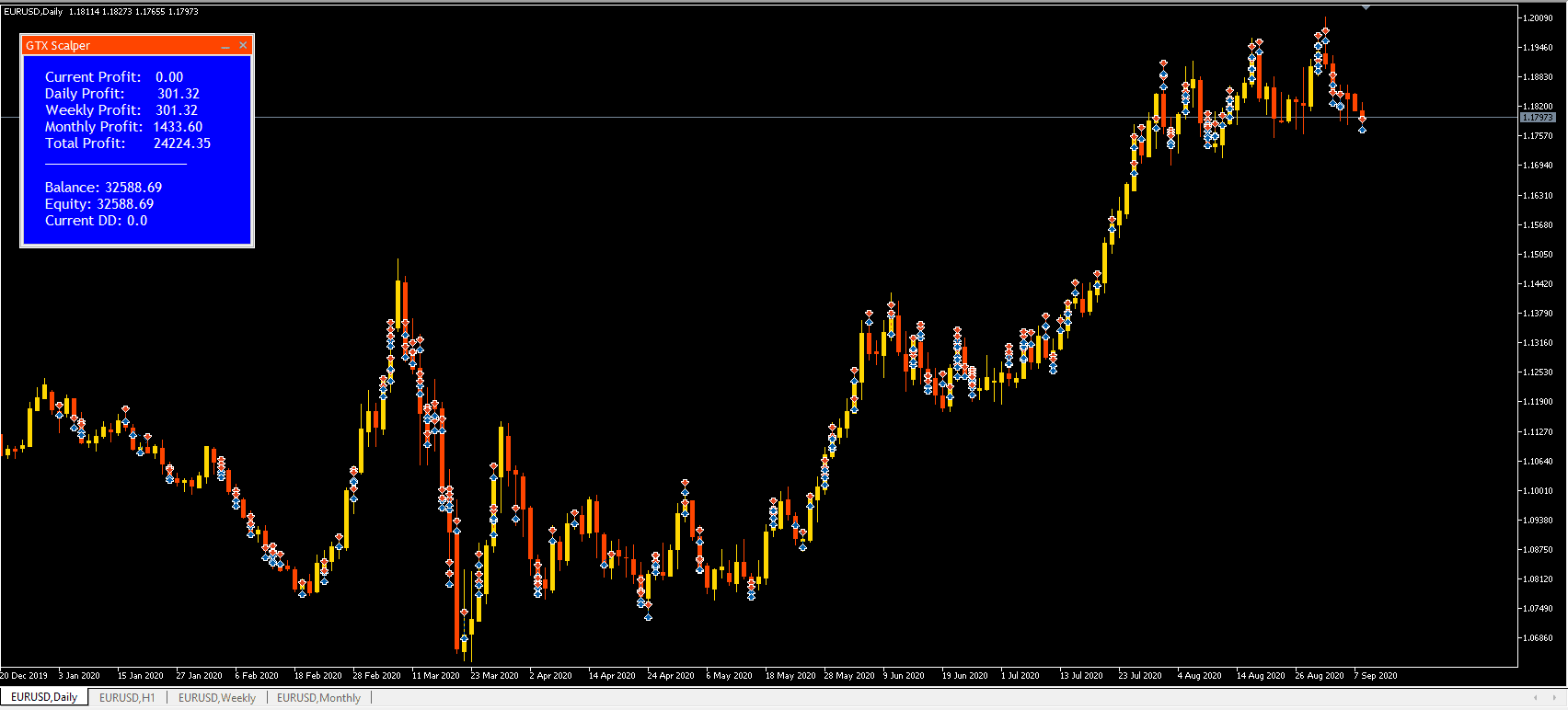
Task: Minimize the GTX Scalper panel
Action: coord(225,46)
